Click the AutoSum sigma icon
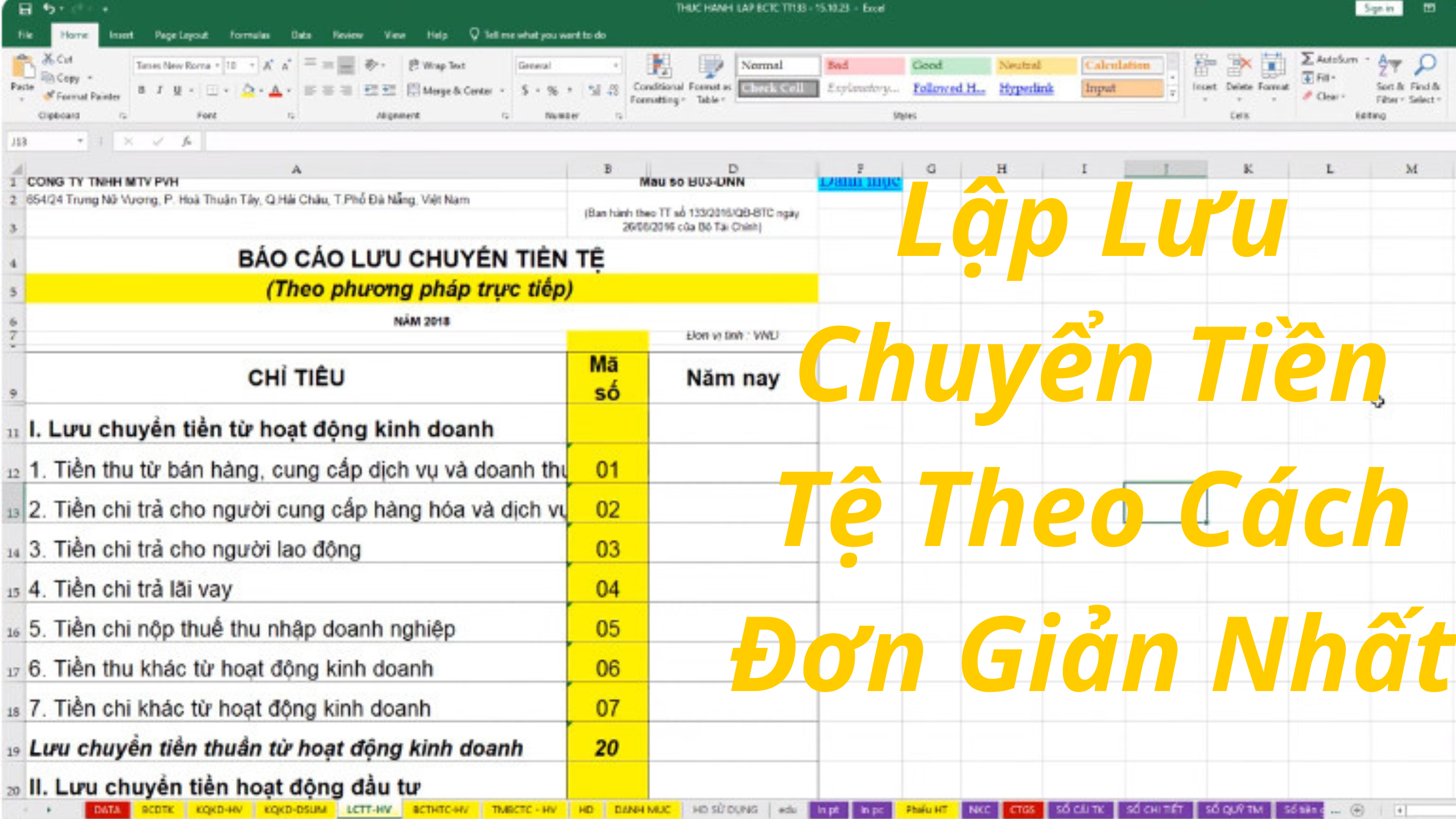 coord(1308,59)
